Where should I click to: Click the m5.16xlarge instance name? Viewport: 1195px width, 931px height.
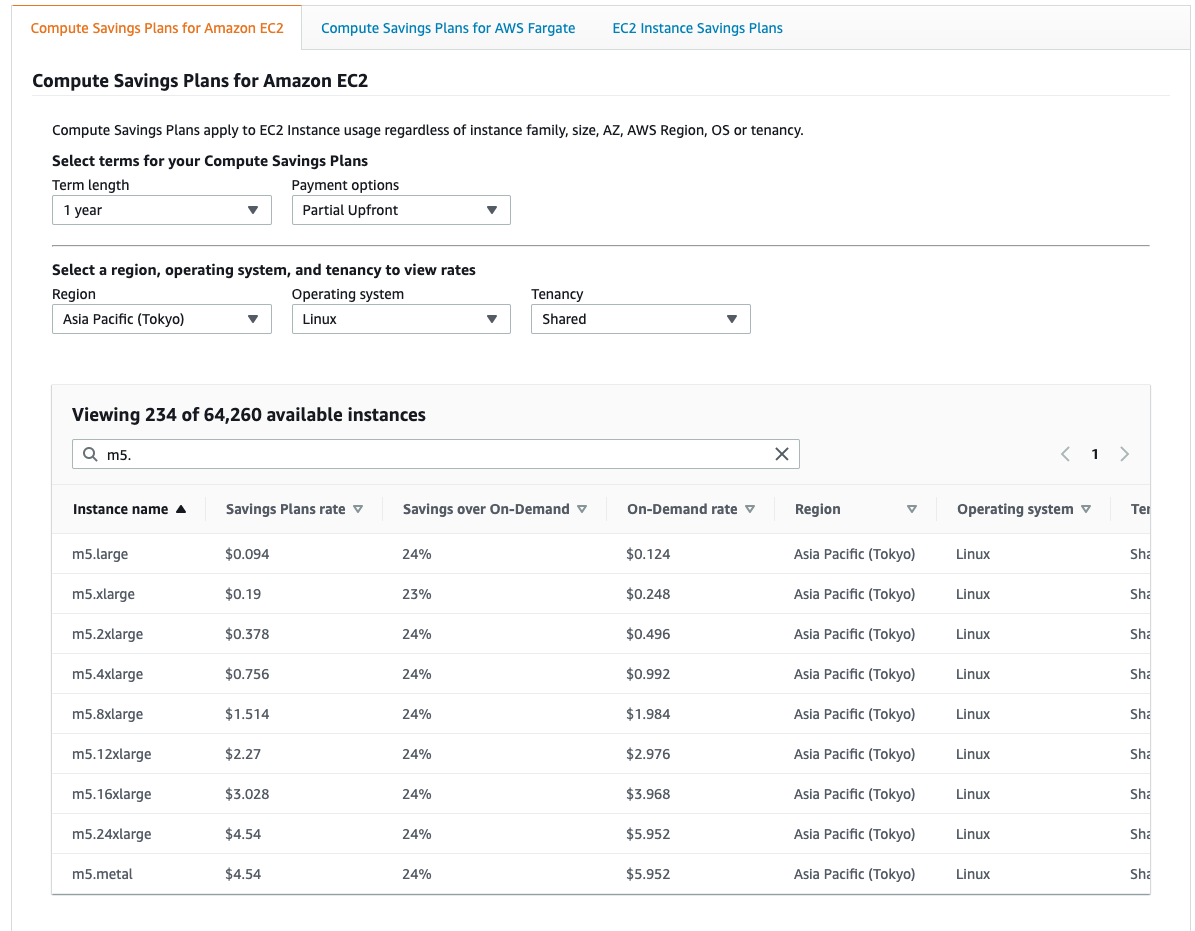(111, 794)
